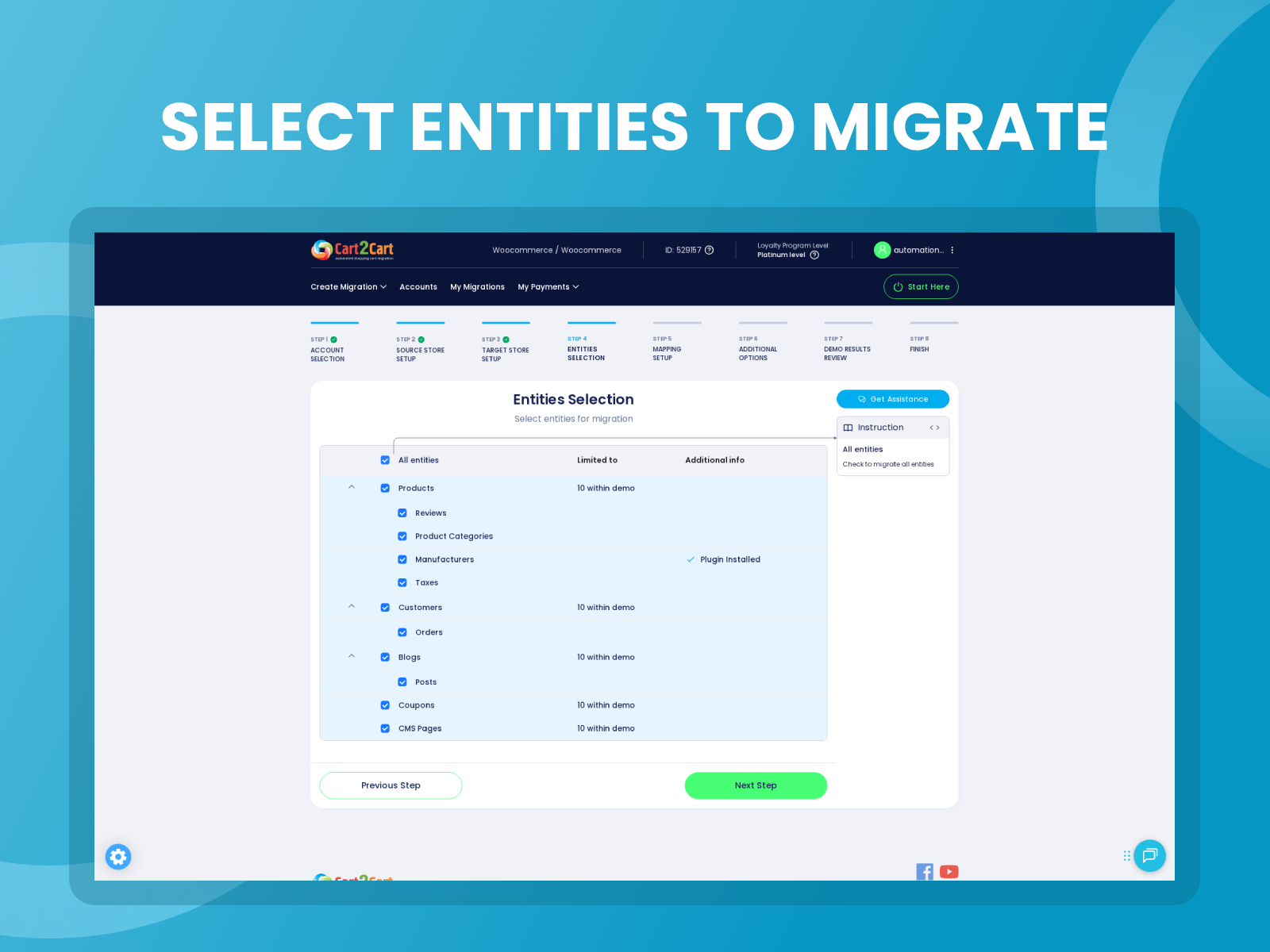Viewport: 1270px width, 952px height.
Task: Click the 'Limited to' column header
Action: pyautogui.click(x=597, y=460)
